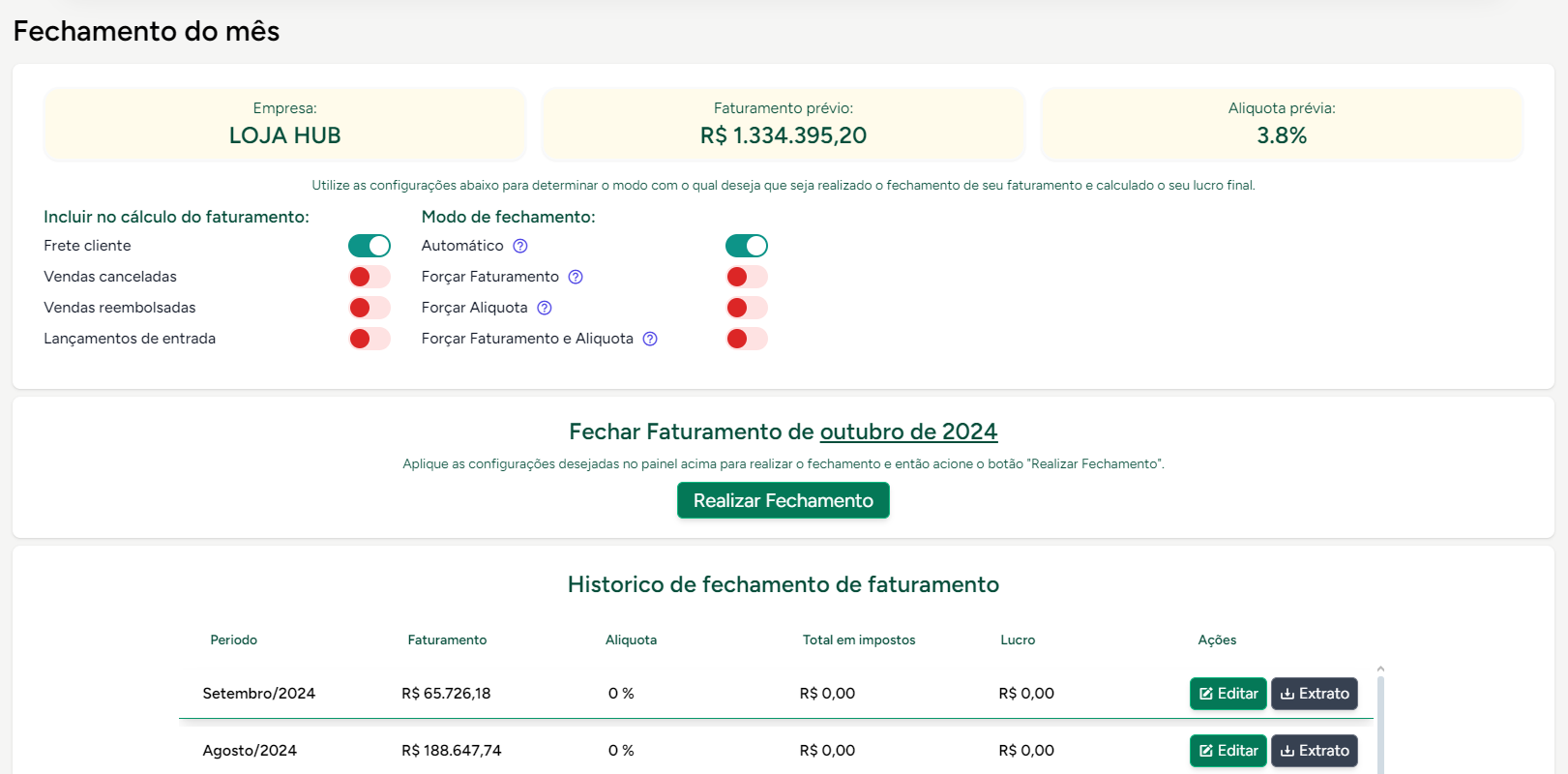Click the Total em impostos header

(859, 640)
